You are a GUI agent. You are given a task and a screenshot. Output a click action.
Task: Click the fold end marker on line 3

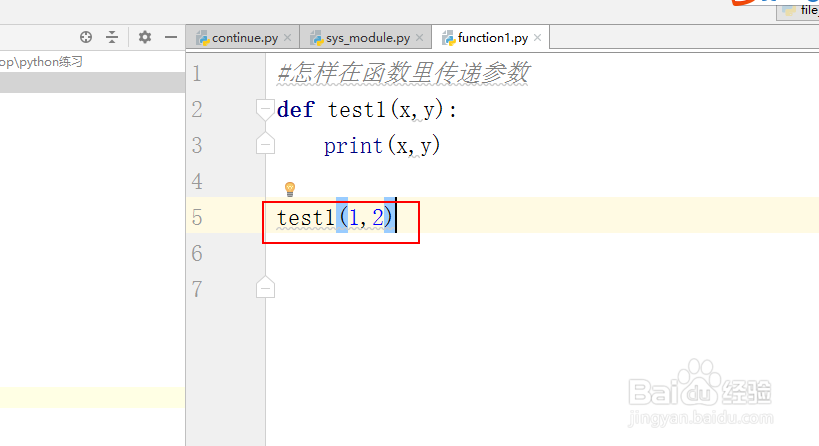pyautogui.click(x=265, y=144)
